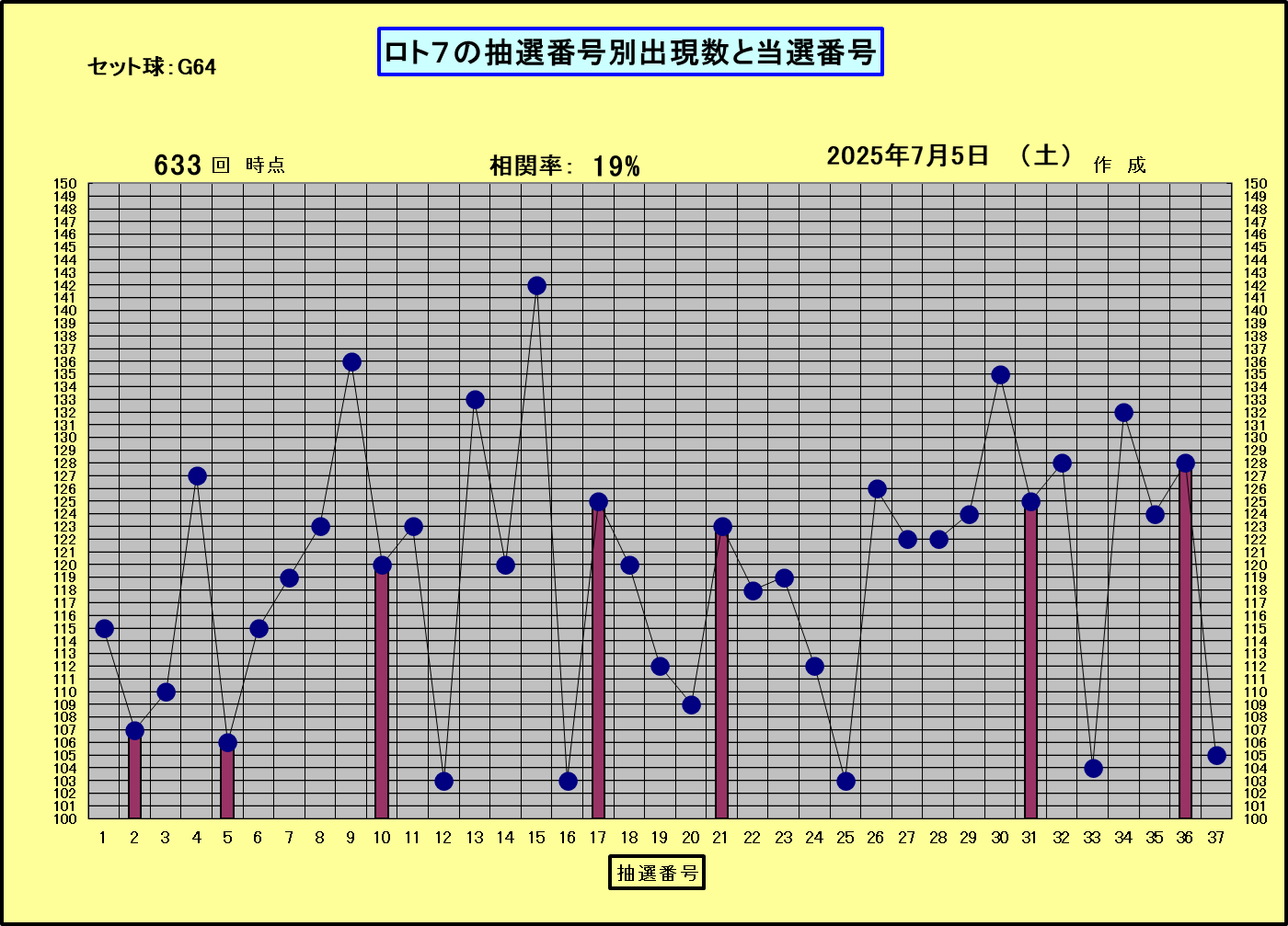
Task: Click the 抽選番号 axis title box
Action: (x=656, y=873)
